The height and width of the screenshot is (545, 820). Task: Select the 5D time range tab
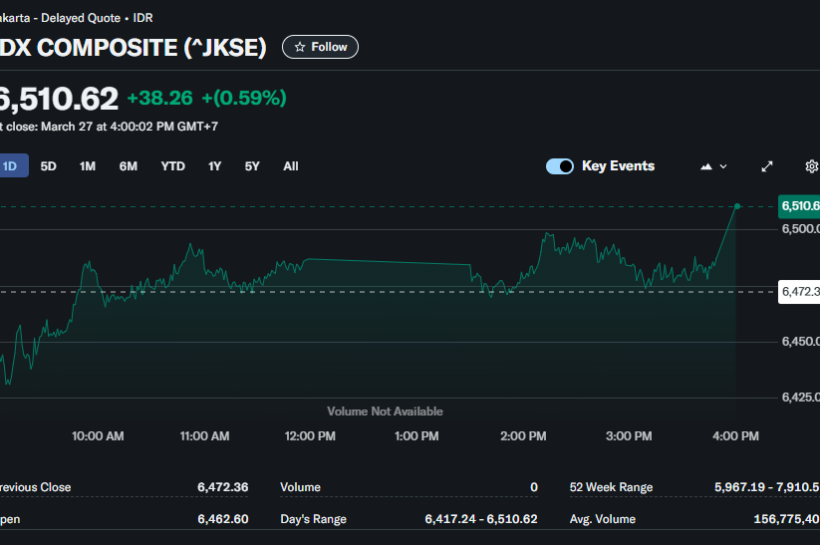click(x=48, y=166)
